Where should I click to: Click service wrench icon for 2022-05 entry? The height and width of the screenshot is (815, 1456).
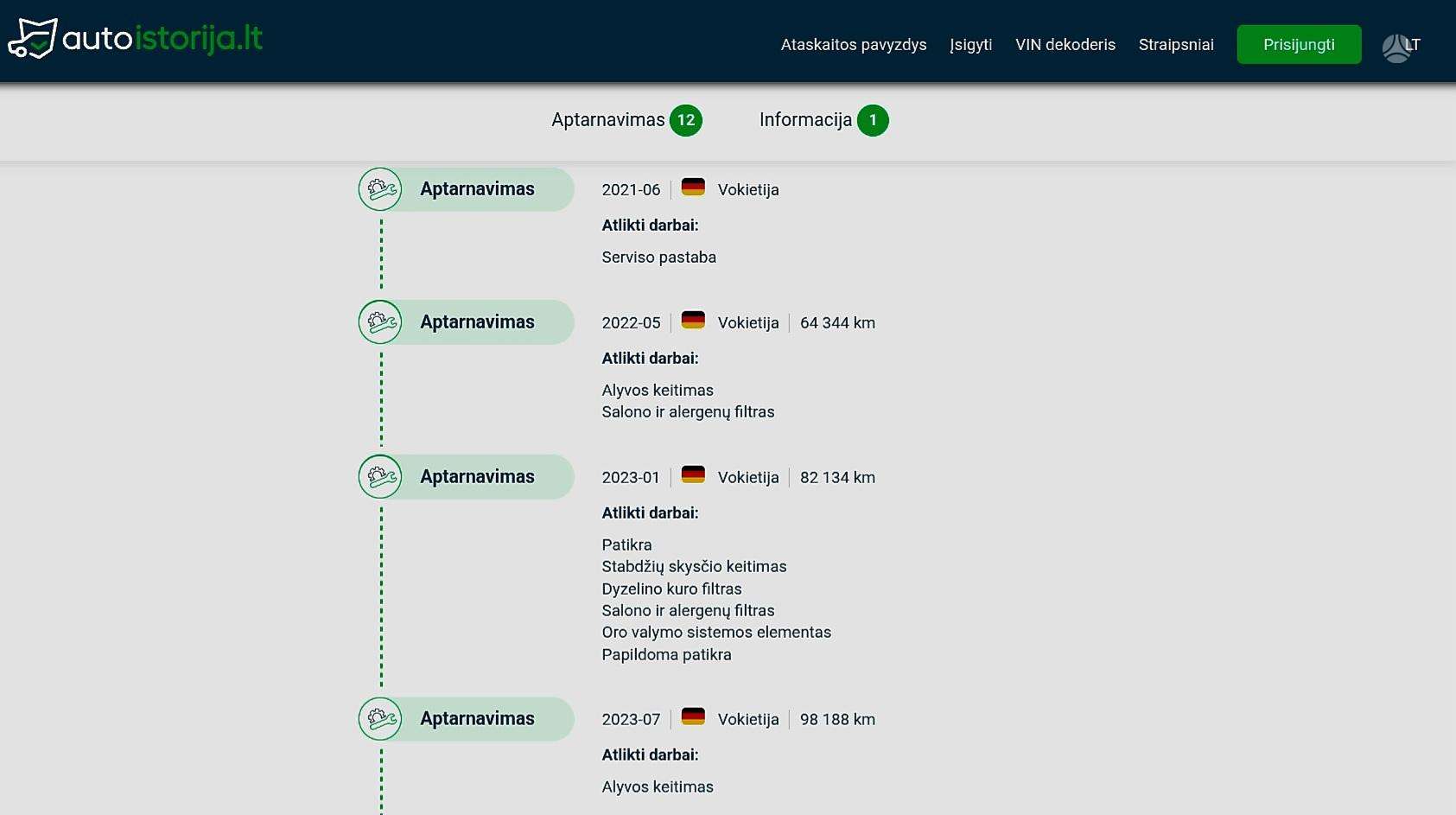click(380, 322)
